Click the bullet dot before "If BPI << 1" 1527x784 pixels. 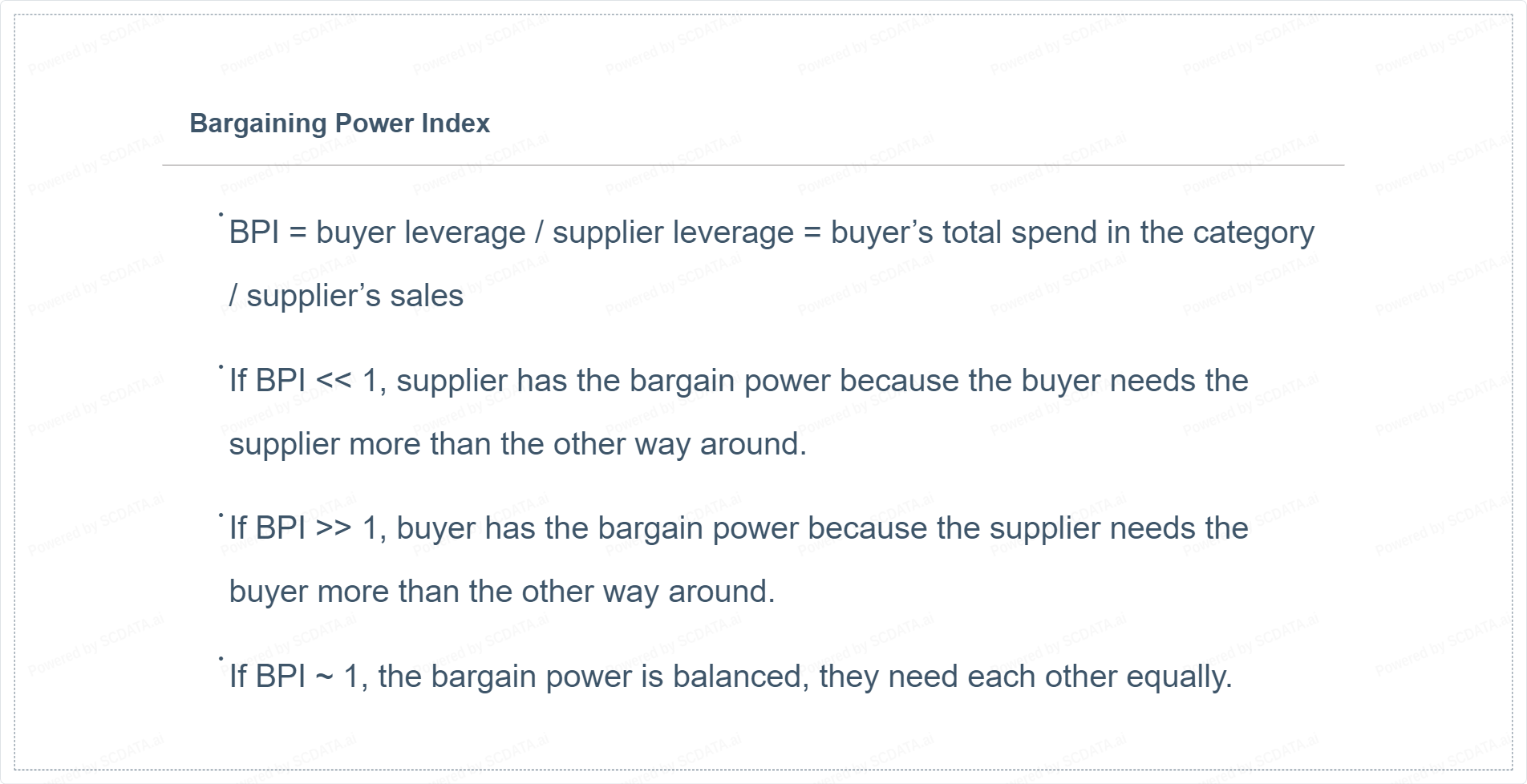[221, 366]
